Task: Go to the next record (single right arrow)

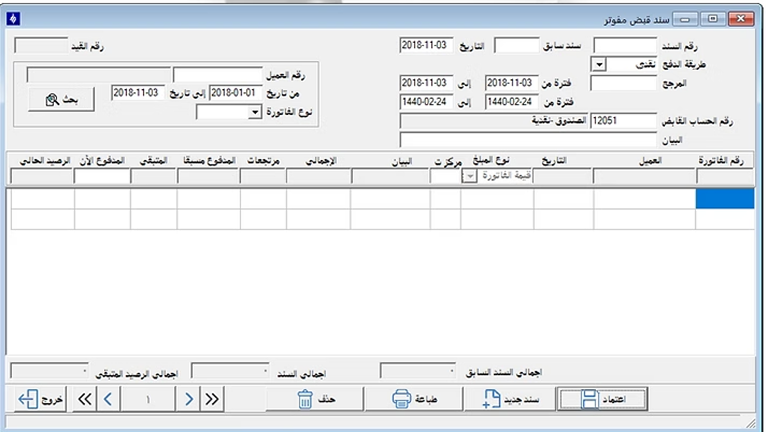Action: coord(189,399)
